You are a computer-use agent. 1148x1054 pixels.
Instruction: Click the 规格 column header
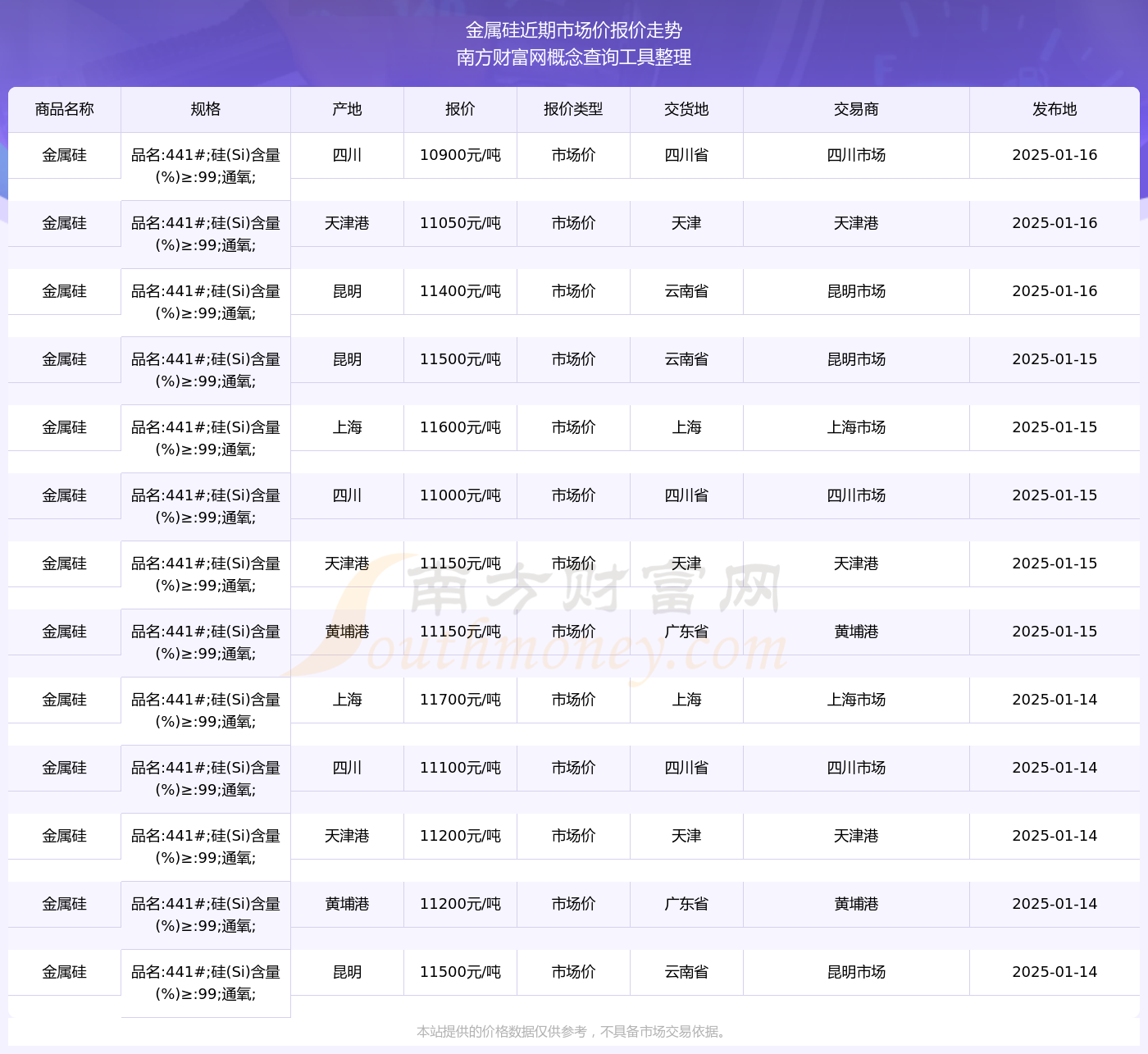(x=206, y=109)
